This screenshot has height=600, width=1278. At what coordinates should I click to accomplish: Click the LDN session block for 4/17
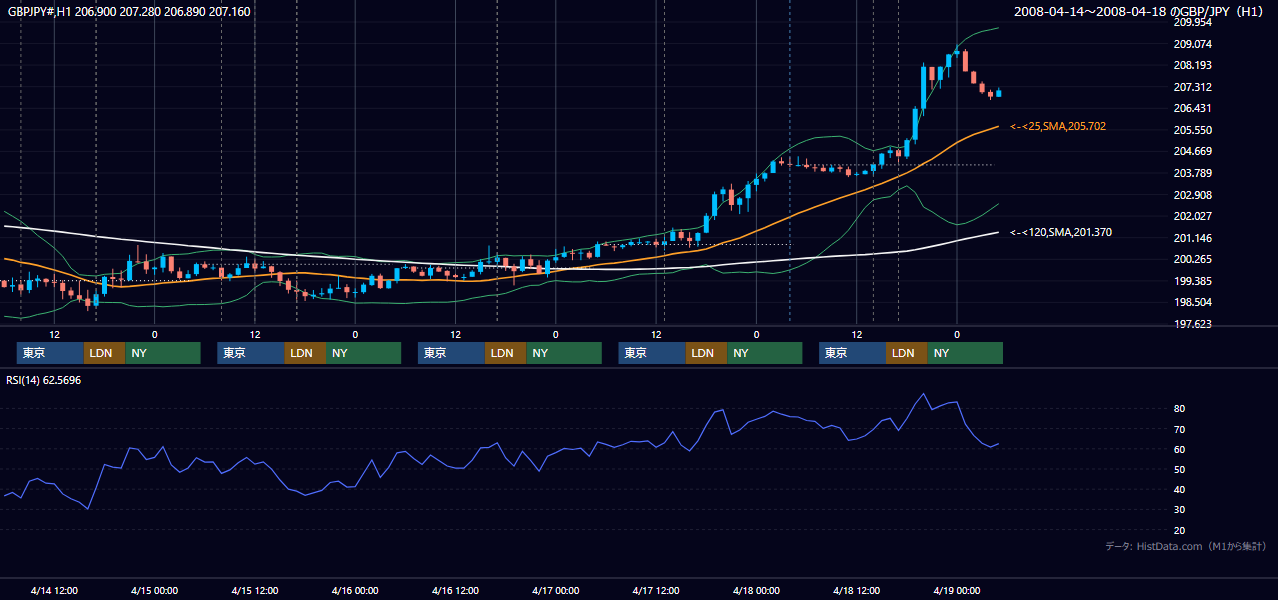[706, 353]
